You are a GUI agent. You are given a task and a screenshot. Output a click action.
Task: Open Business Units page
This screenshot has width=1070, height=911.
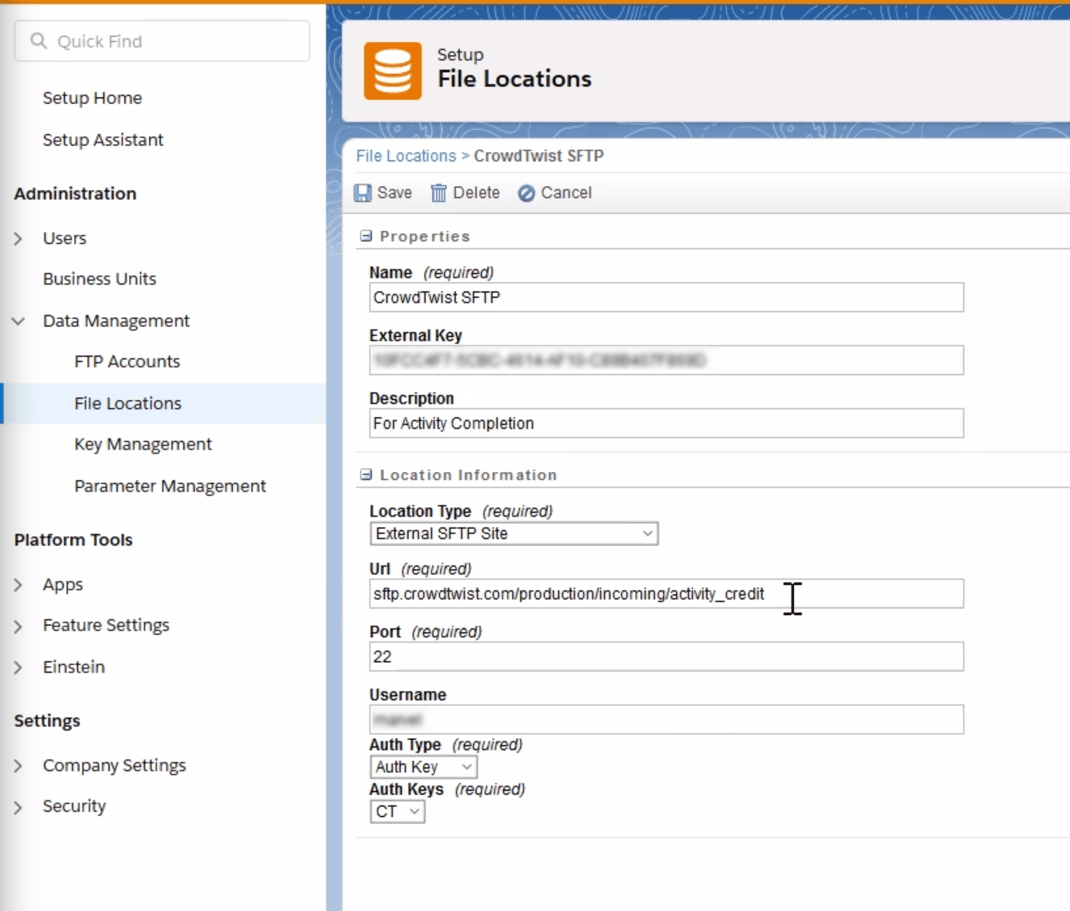tap(100, 278)
